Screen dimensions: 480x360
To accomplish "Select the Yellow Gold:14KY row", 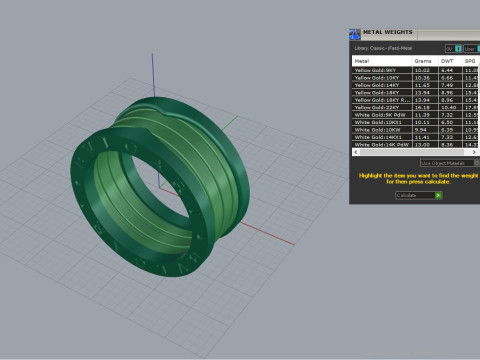I will click(x=416, y=85).
